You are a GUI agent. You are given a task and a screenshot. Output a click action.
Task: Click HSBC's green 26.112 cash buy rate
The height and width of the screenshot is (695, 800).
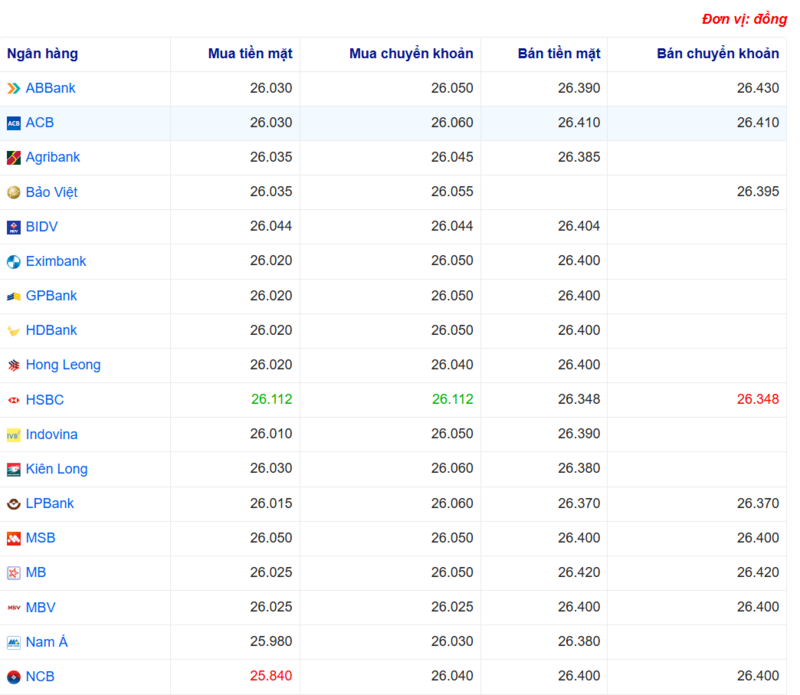(x=271, y=400)
